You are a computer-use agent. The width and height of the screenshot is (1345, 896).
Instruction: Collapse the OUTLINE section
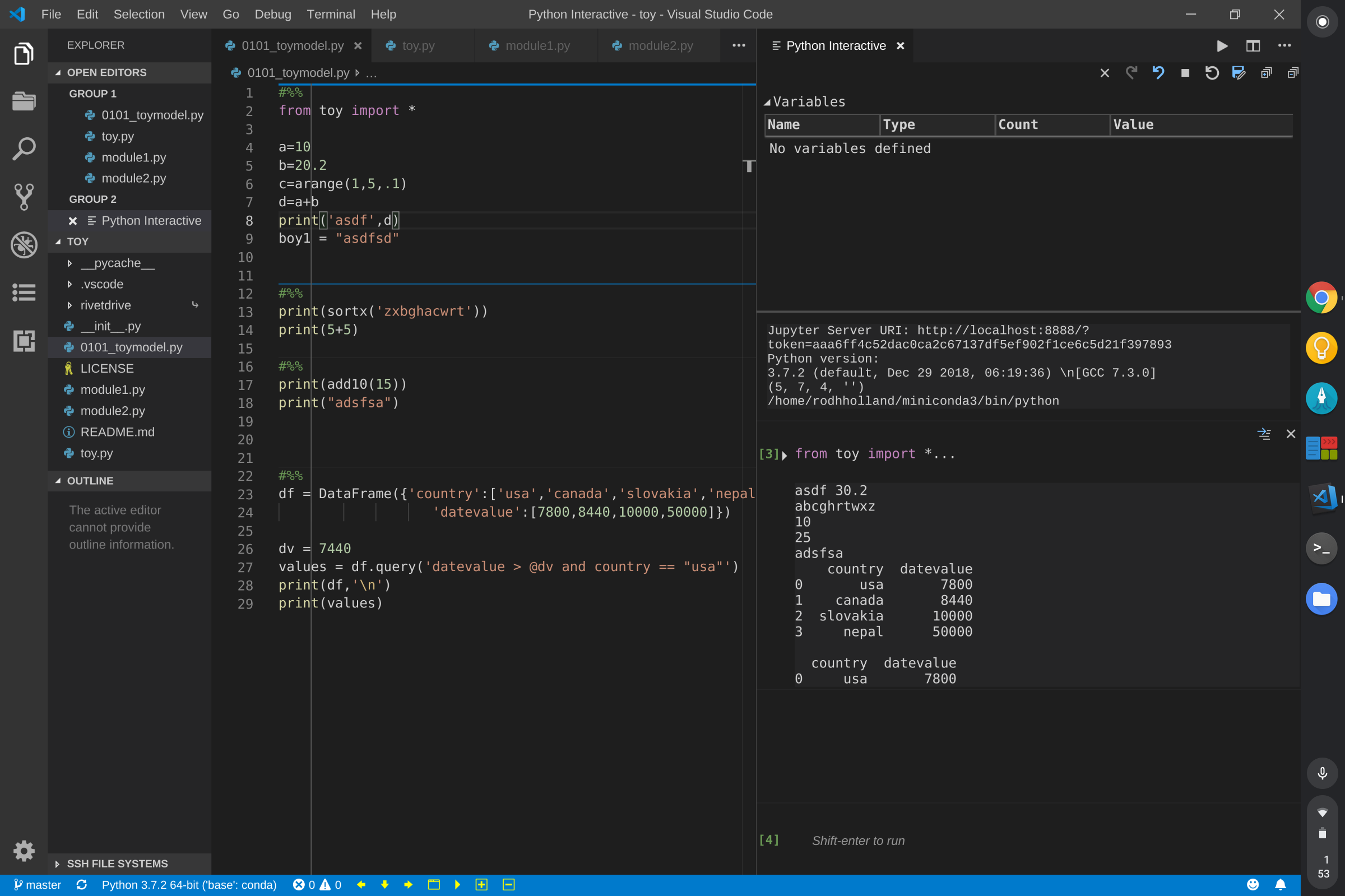tap(90, 481)
